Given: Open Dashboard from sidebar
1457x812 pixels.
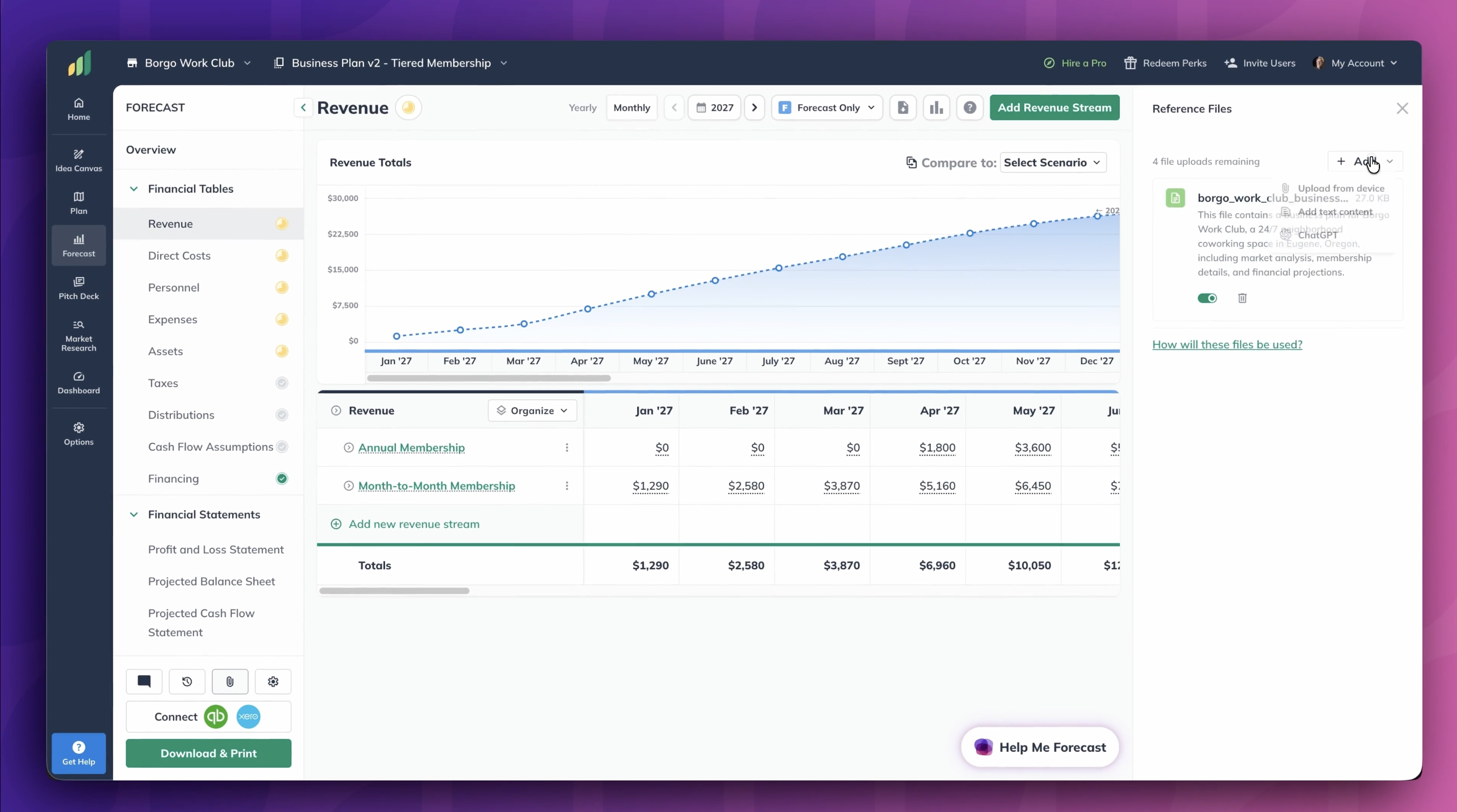Looking at the screenshot, I should click(79, 383).
